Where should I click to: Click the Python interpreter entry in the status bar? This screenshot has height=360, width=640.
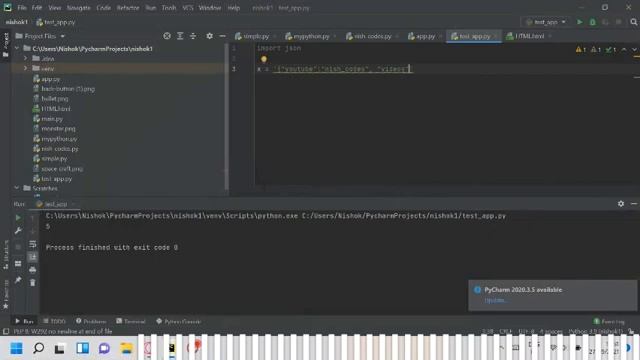tap(596, 331)
